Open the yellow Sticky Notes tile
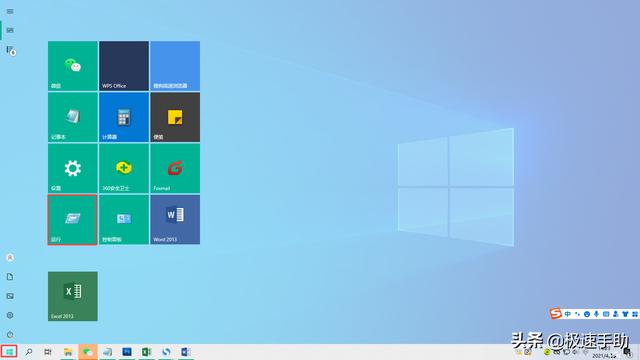 (175, 117)
